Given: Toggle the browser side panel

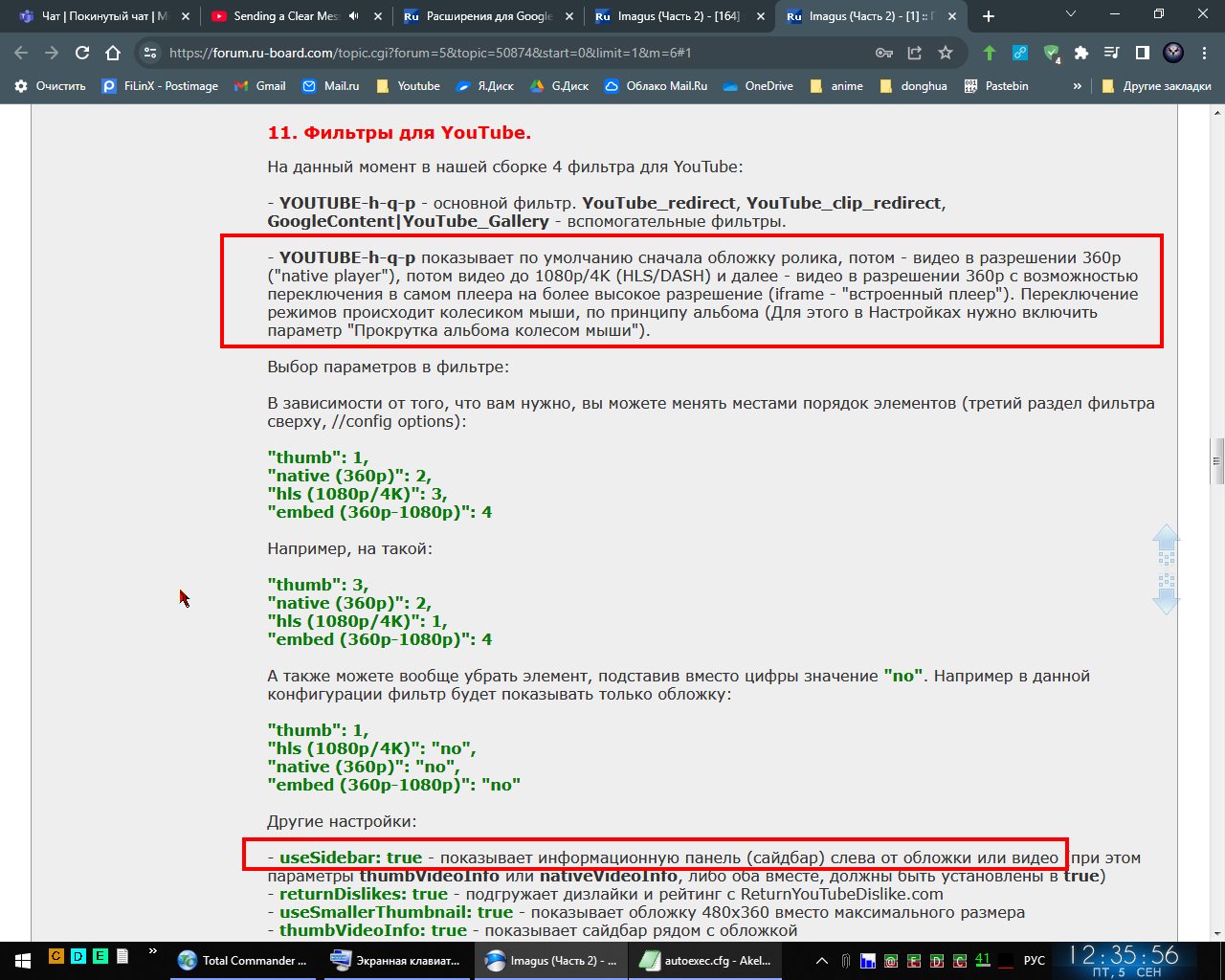Looking at the screenshot, I should (x=1142, y=53).
